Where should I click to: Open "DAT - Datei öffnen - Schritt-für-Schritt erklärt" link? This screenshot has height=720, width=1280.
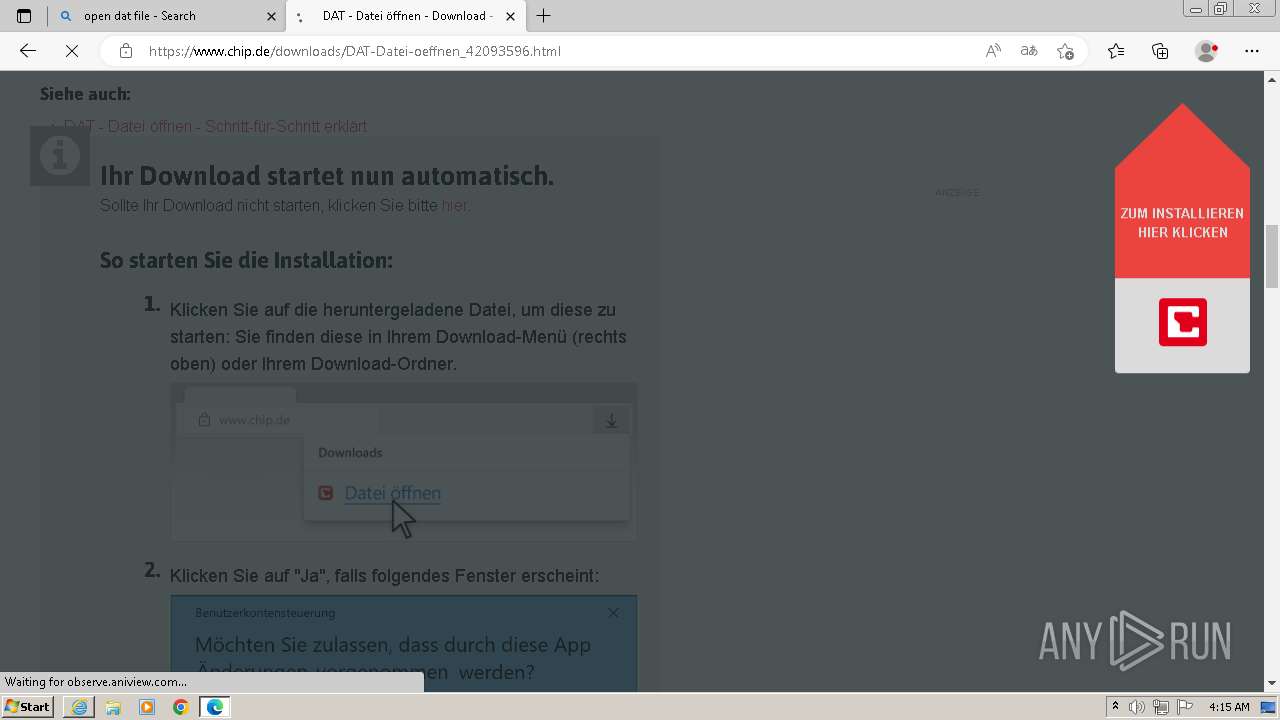tap(215, 126)
